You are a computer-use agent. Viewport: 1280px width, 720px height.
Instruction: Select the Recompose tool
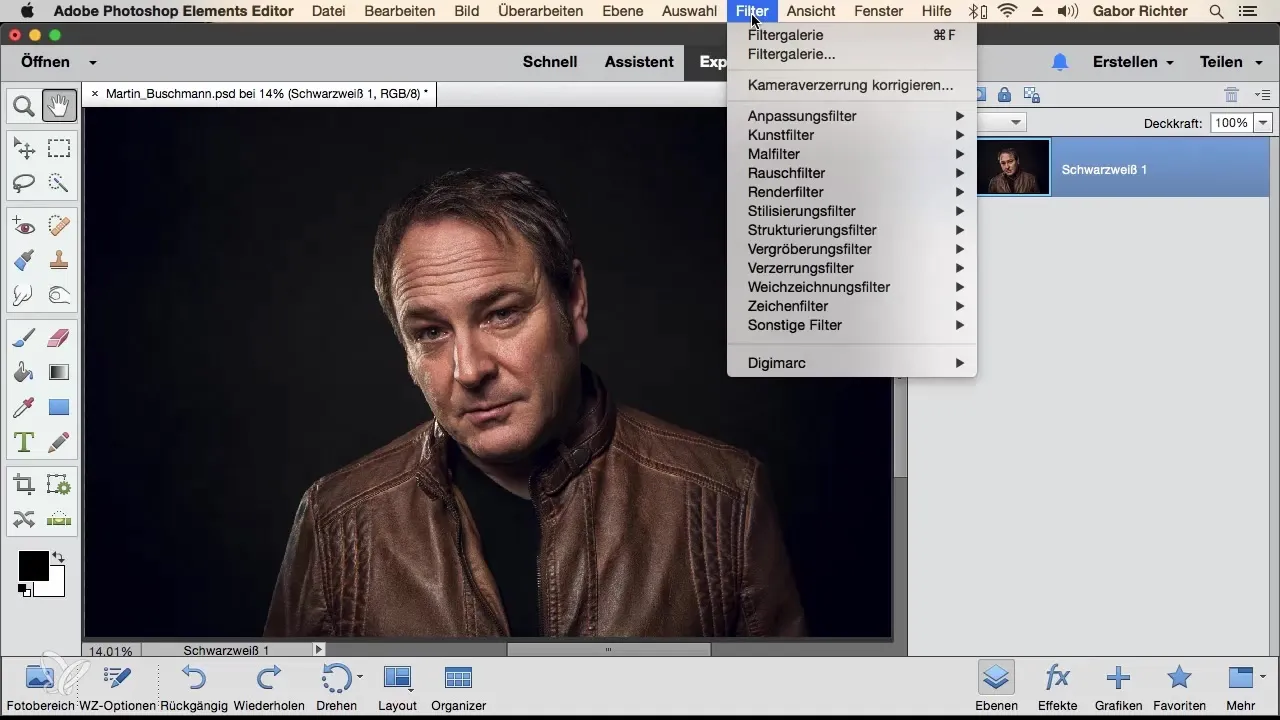pos(59,485)
